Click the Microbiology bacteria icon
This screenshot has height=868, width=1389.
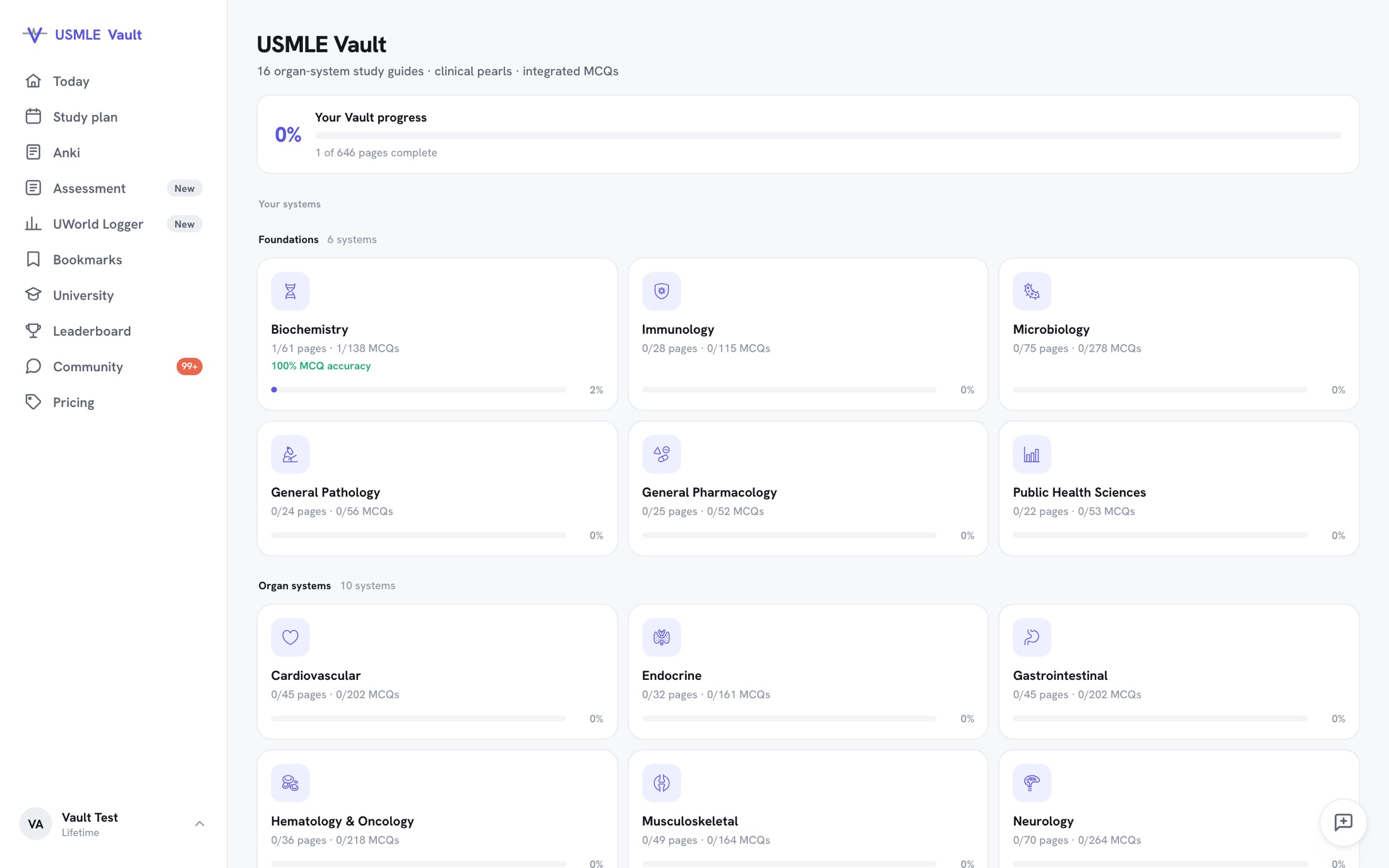pyautogui.click(x=1032, y=291)
